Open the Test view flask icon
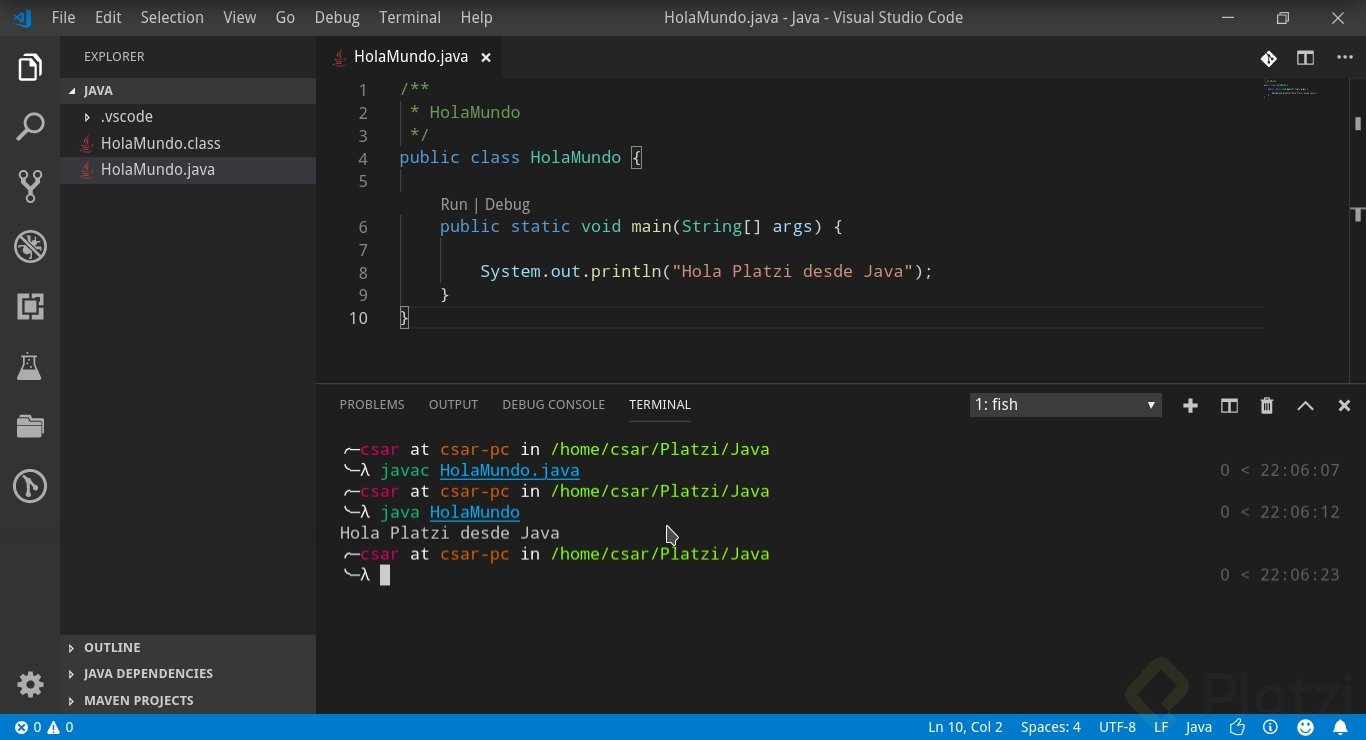 [30, 366]
